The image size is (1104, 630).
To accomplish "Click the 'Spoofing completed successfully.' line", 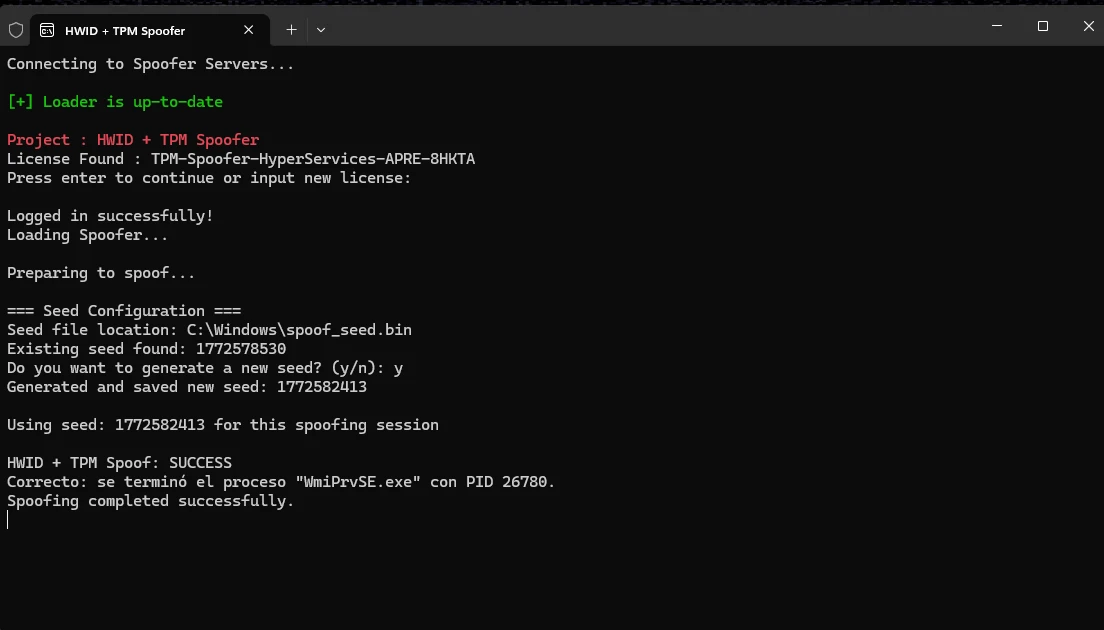I will tap(150, 501).
